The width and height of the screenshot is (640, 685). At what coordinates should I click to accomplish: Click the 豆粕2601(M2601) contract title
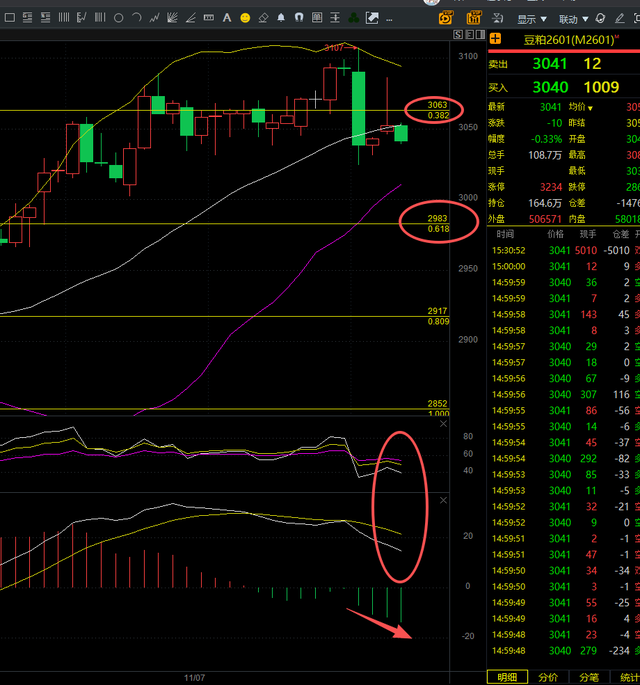pos(570,40)
